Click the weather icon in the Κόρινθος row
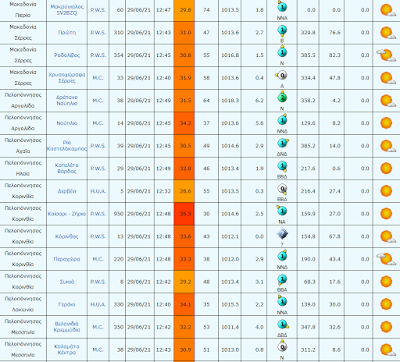 pos(388,237)
